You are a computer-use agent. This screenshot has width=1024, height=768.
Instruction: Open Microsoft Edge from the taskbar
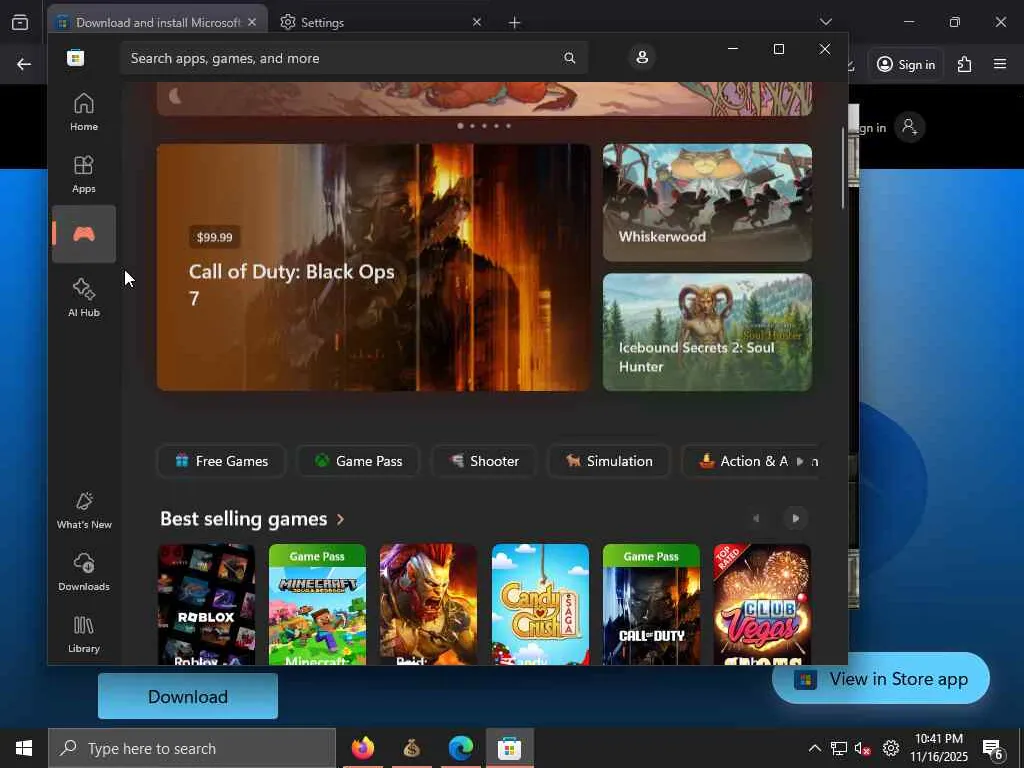pyautogui.click(x=460, y=748)
